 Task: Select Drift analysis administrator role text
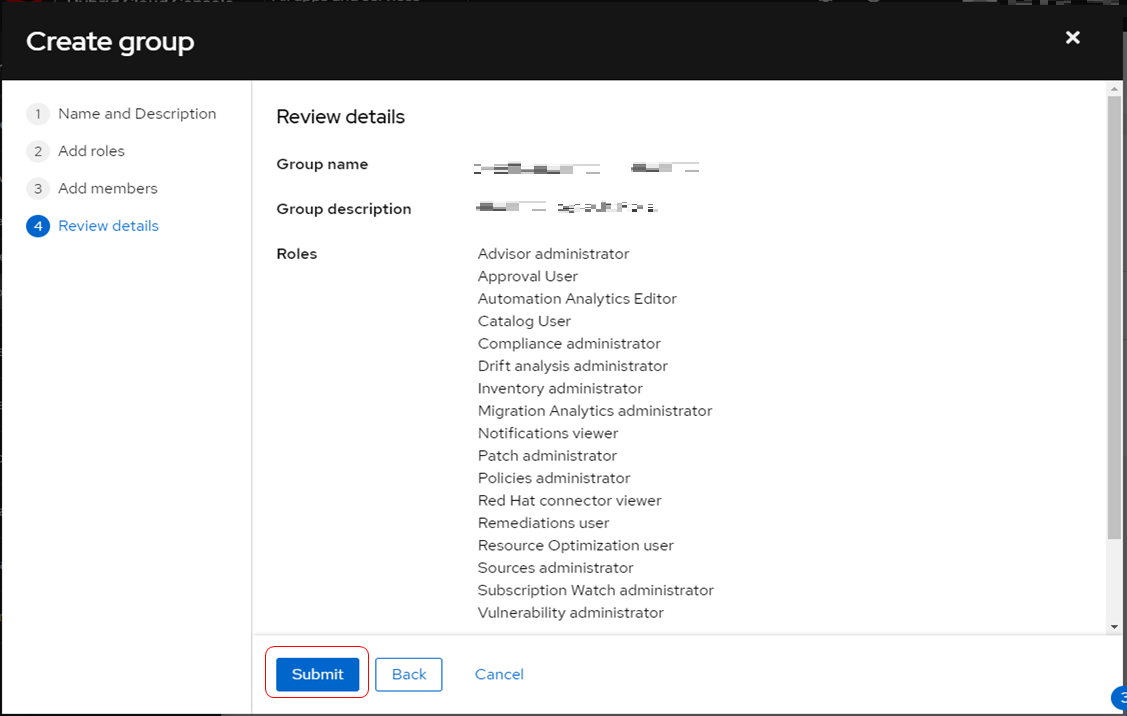tap(573, 366)
